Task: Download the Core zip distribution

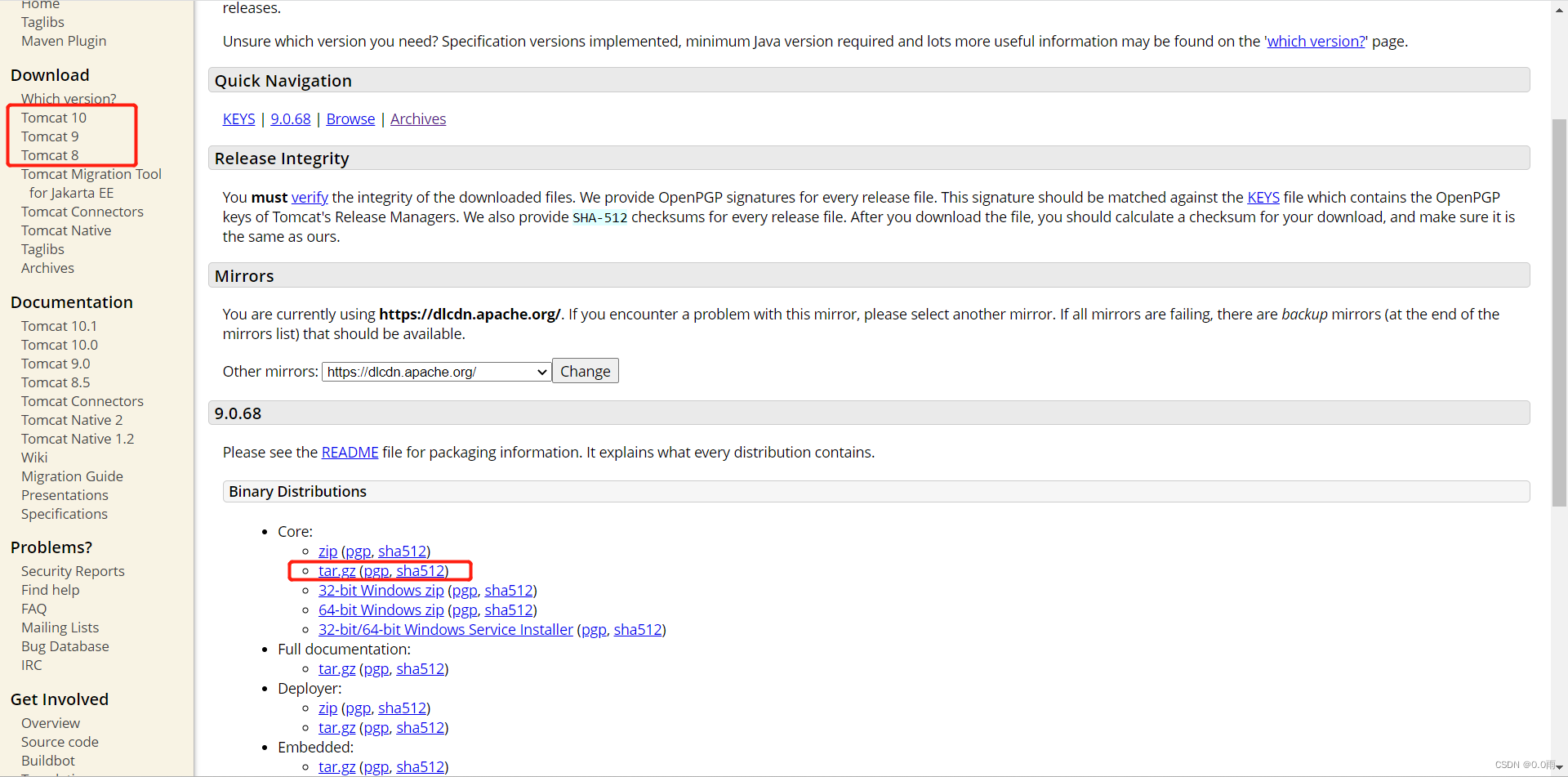Action: 327,551
